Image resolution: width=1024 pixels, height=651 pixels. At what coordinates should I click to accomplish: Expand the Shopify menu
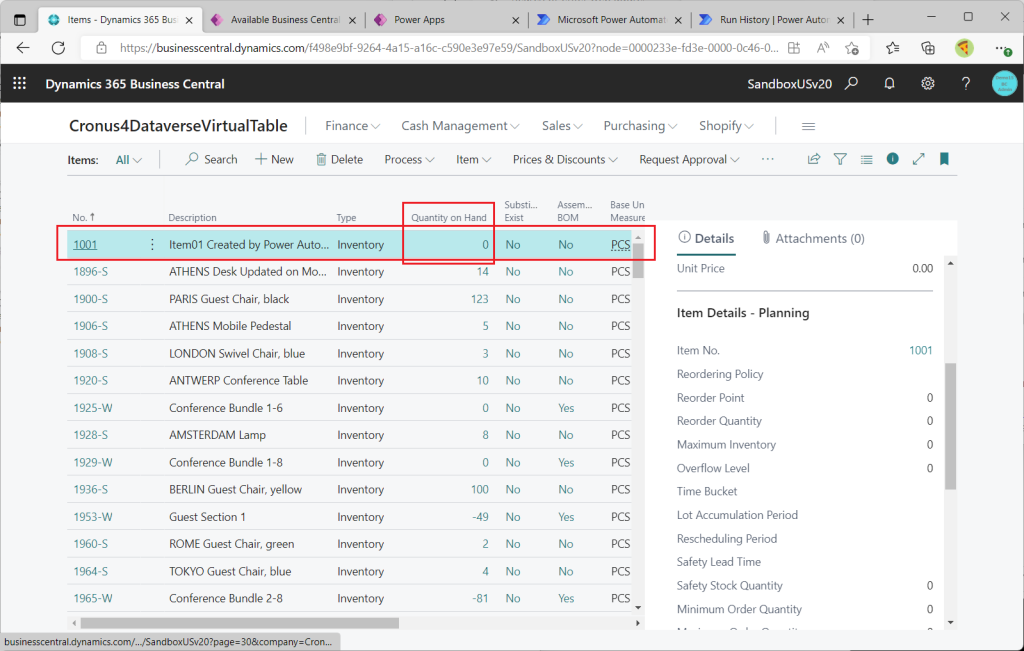coord(726,126)
